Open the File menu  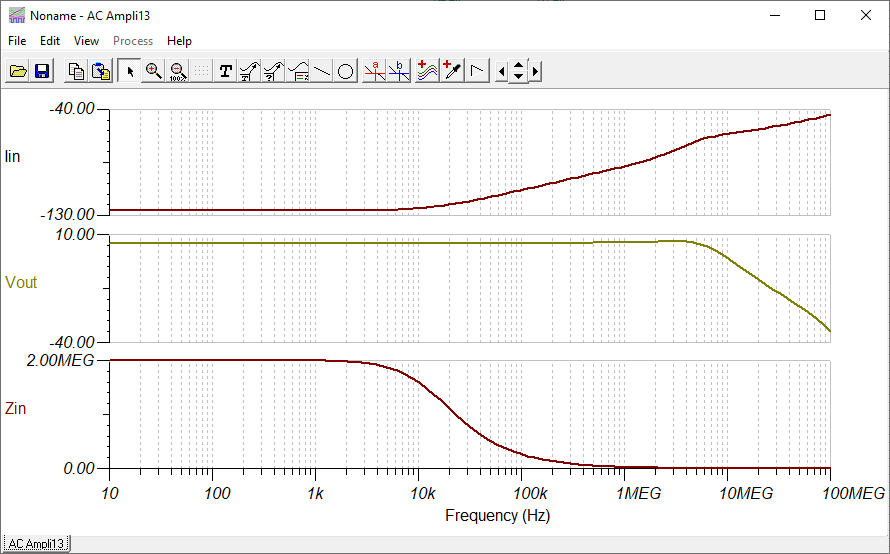(x=17, y=41)
